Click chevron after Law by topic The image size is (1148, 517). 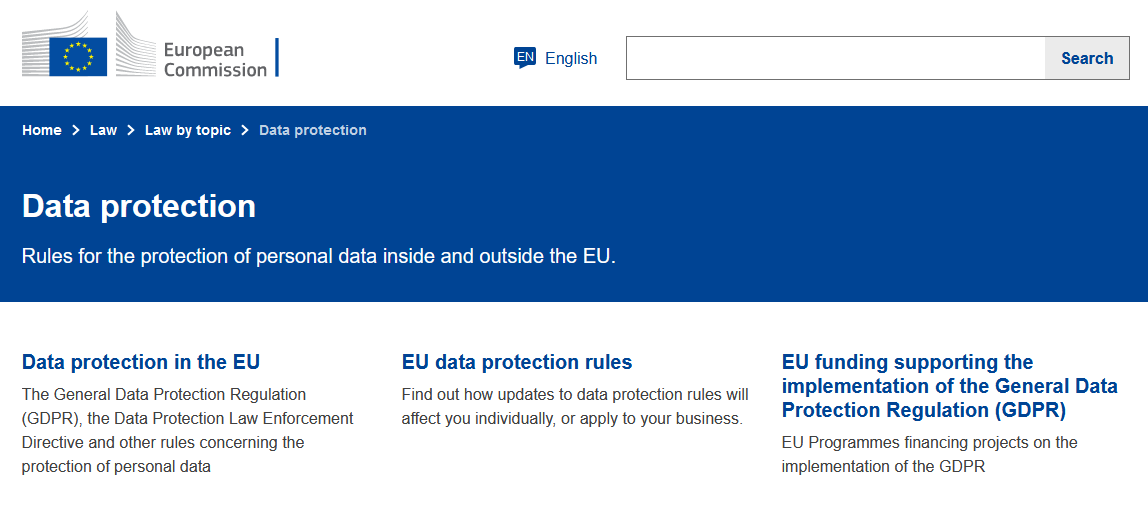pos(245,130)
